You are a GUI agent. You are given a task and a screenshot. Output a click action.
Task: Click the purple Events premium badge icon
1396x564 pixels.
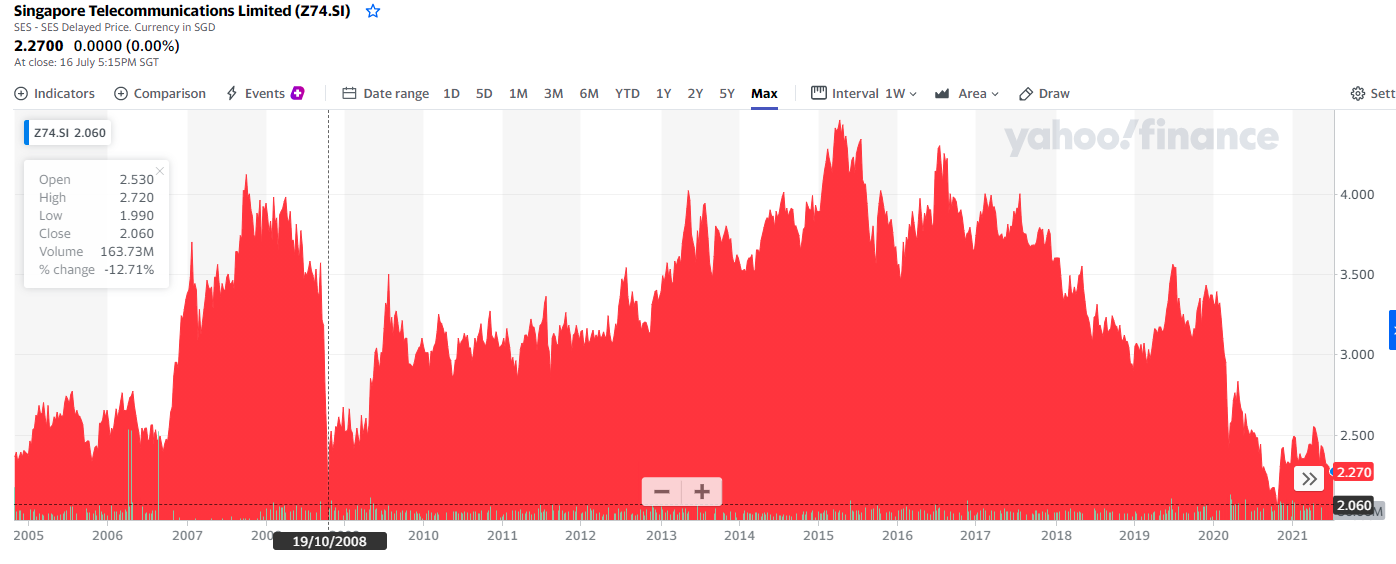click(x=297, y=93)
